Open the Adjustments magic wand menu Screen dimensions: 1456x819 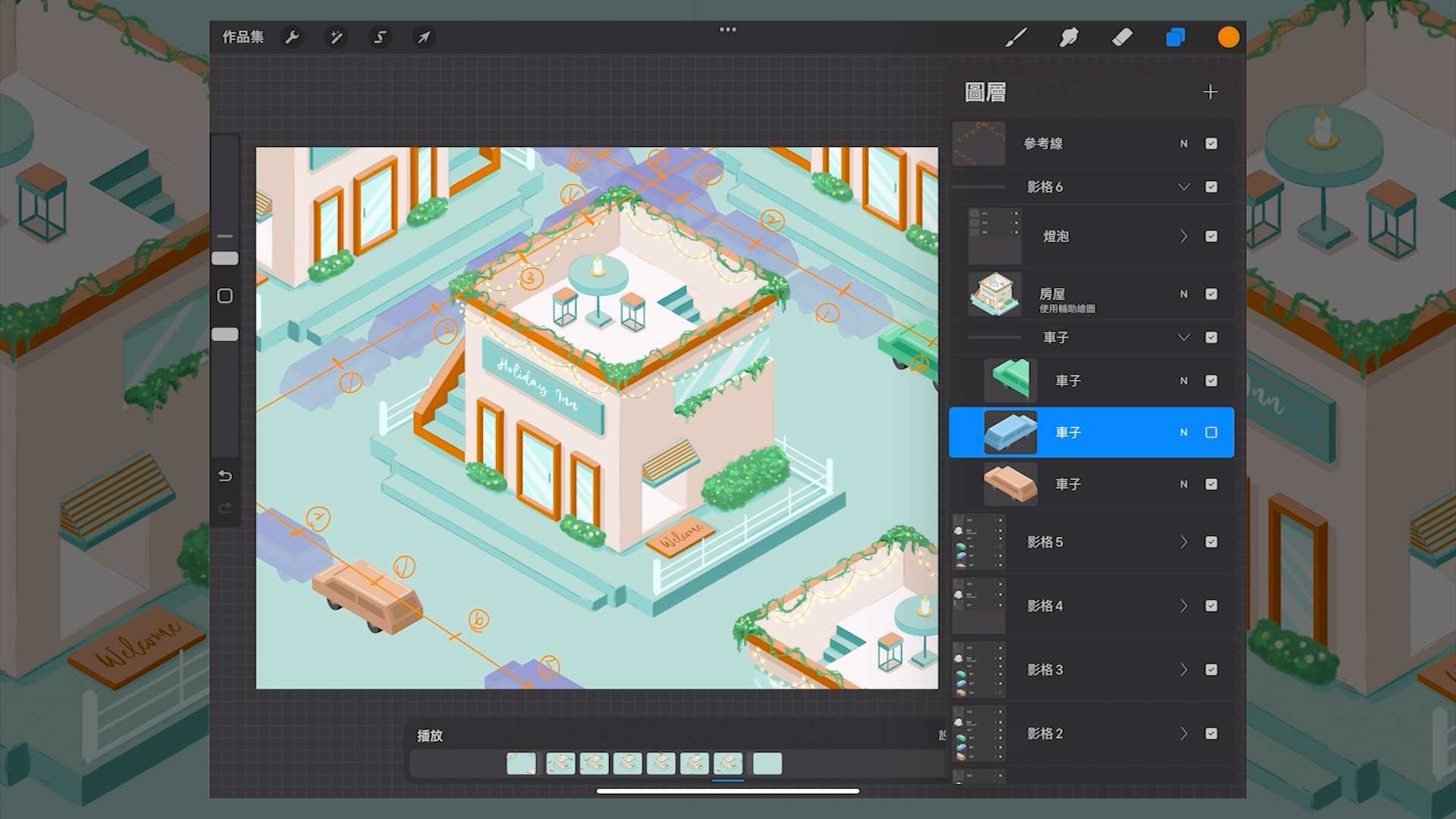(x=336, y=37)
